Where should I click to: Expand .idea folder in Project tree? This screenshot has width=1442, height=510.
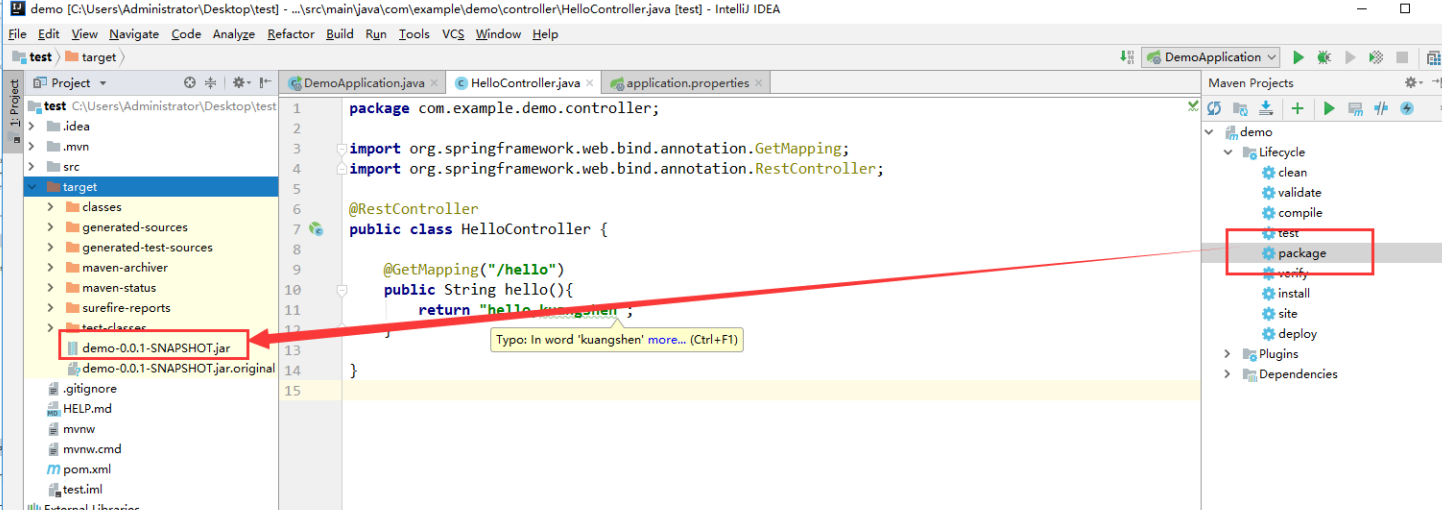click(32, 126)
